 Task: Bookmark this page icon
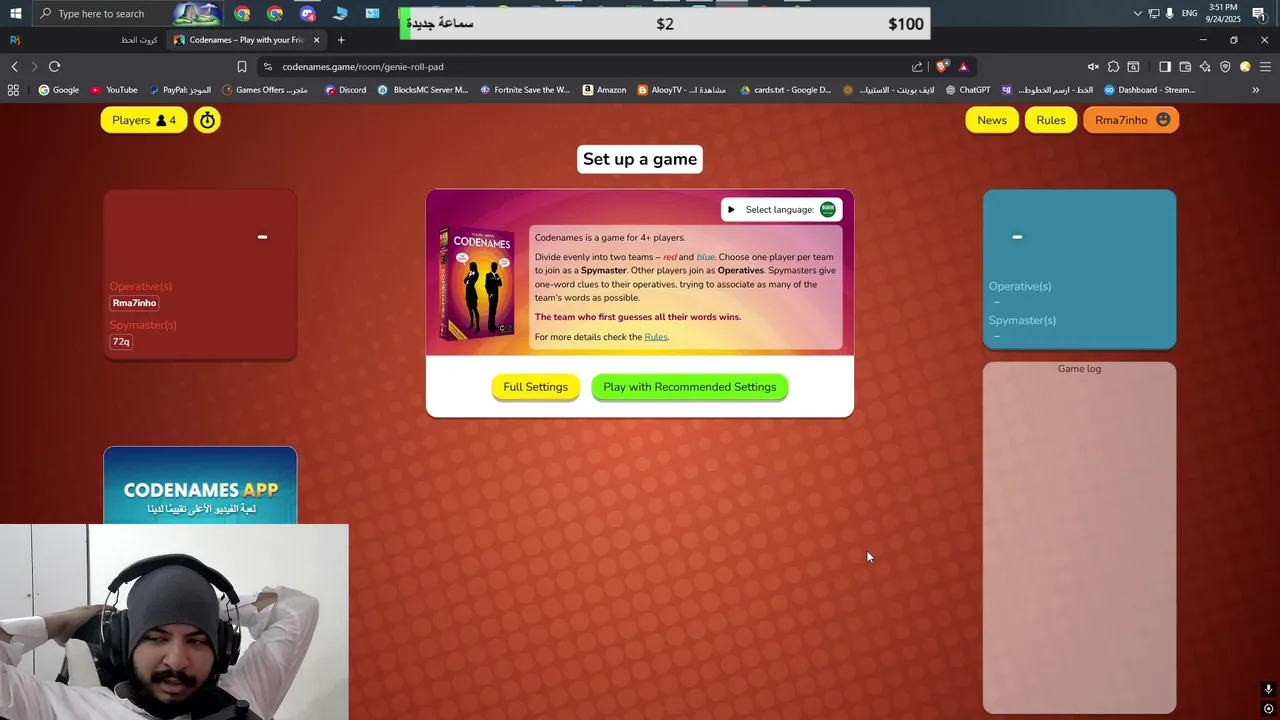(x=242, y=67)
